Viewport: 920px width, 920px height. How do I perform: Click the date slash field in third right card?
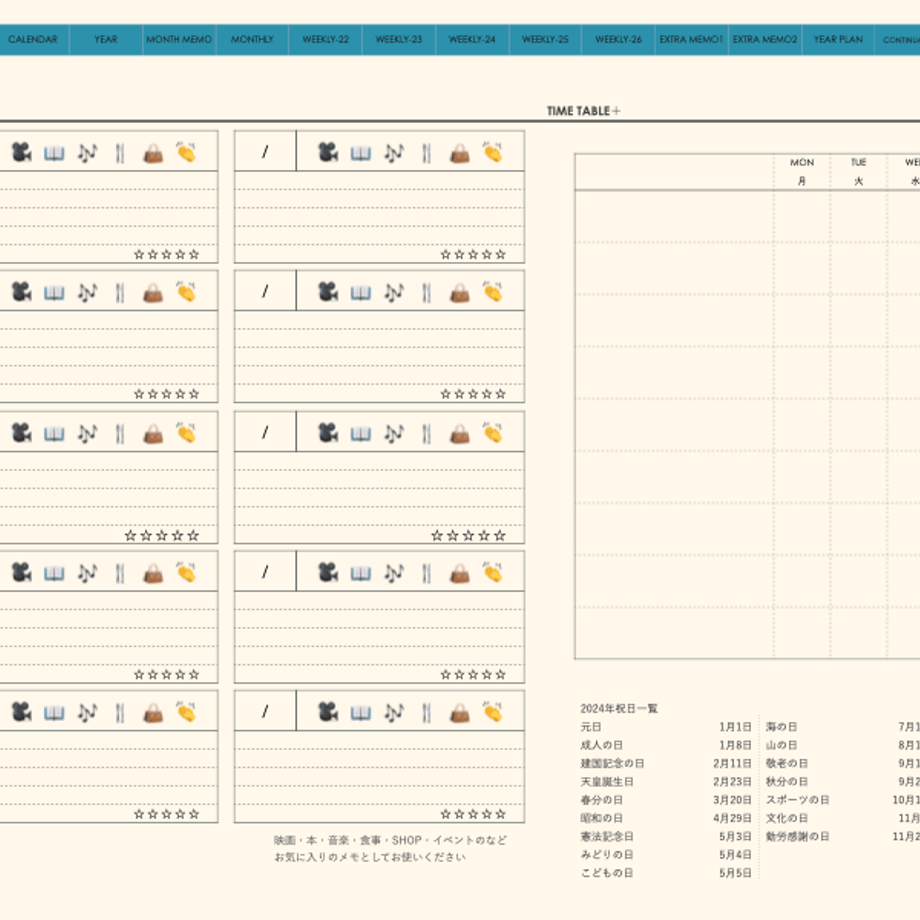point(265,432)
